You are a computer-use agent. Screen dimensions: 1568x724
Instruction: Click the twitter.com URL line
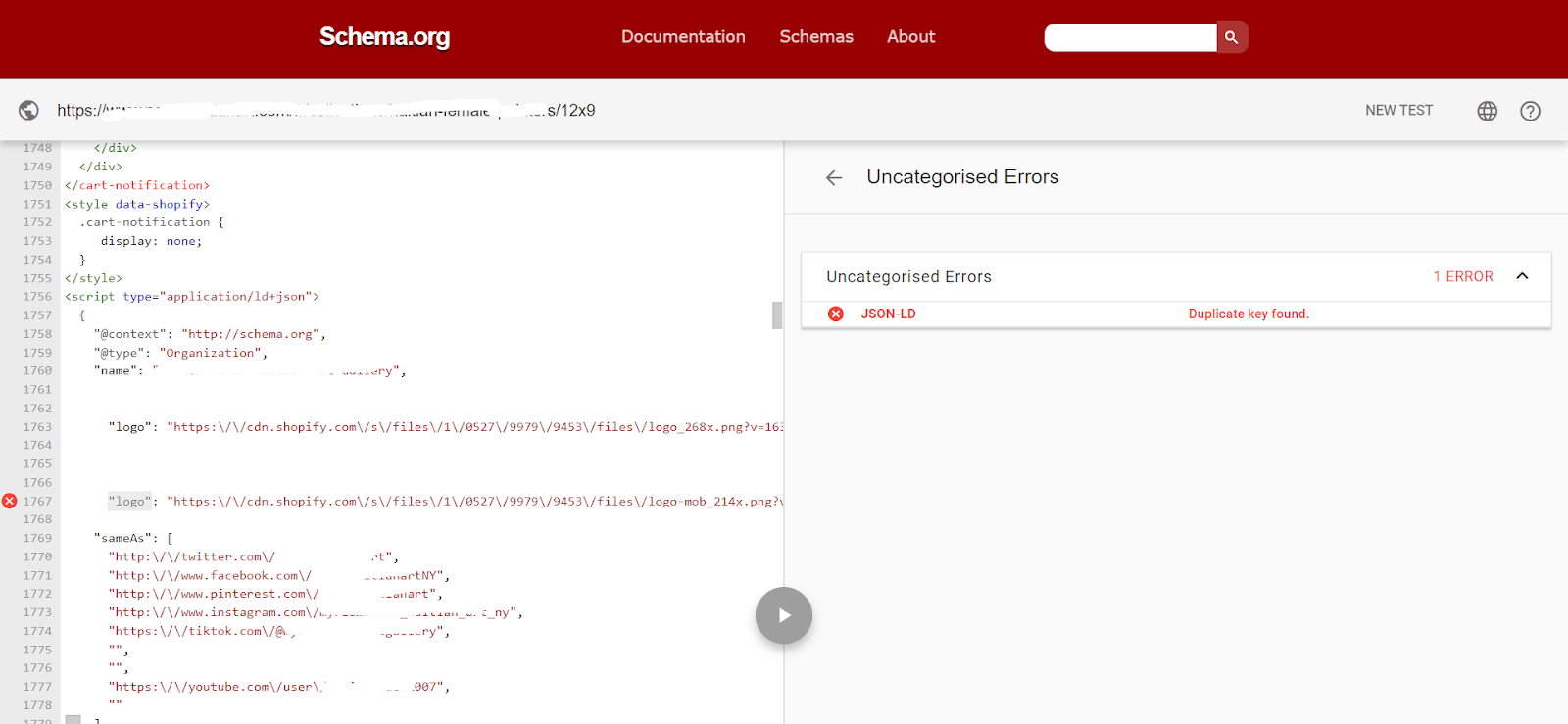(253, 556)
